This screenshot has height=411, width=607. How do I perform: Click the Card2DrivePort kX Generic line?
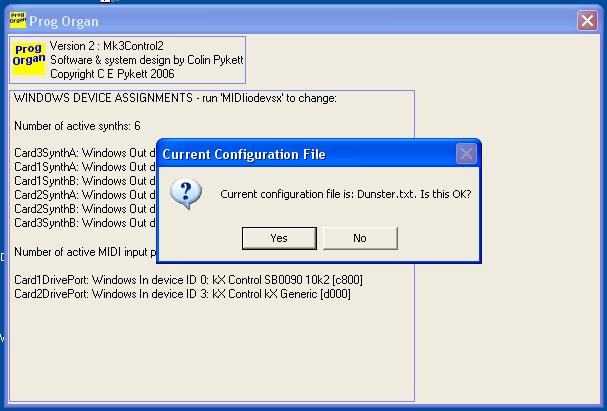(182, 294)
